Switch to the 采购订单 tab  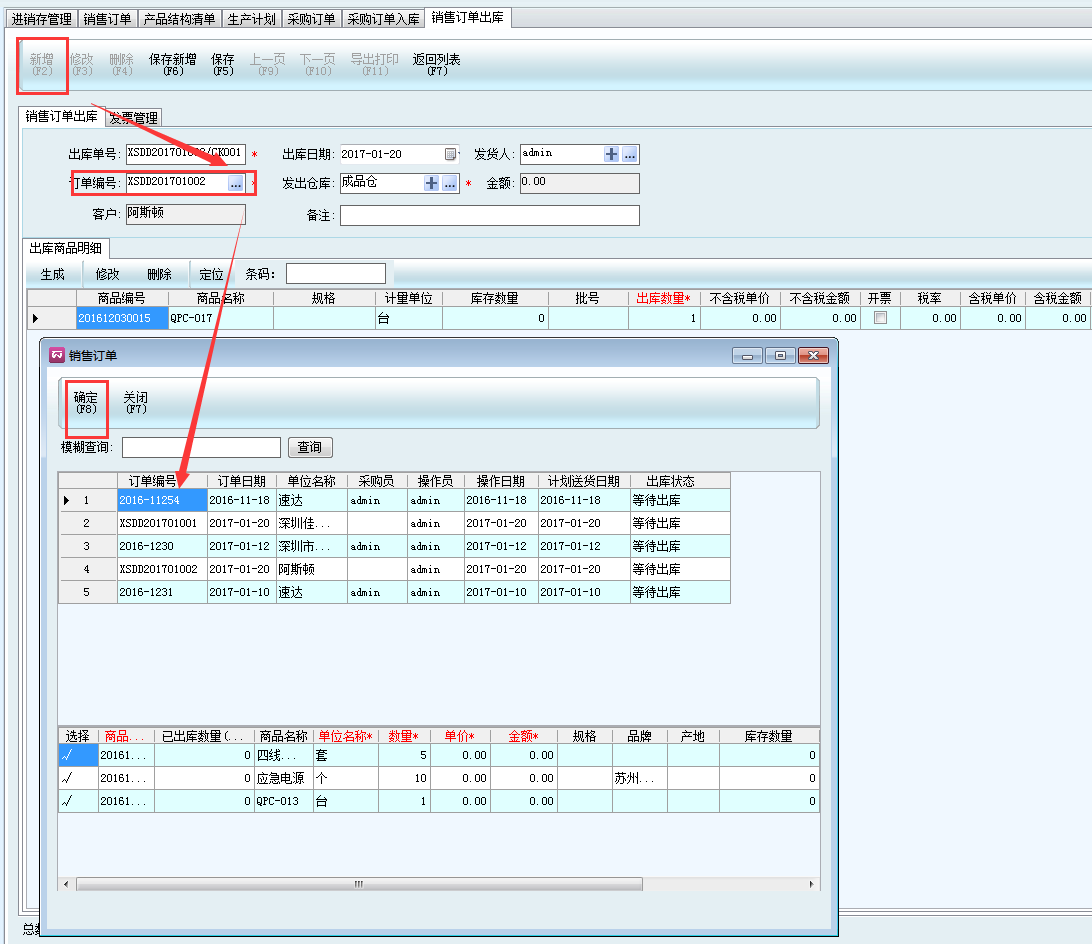(311, 19)
